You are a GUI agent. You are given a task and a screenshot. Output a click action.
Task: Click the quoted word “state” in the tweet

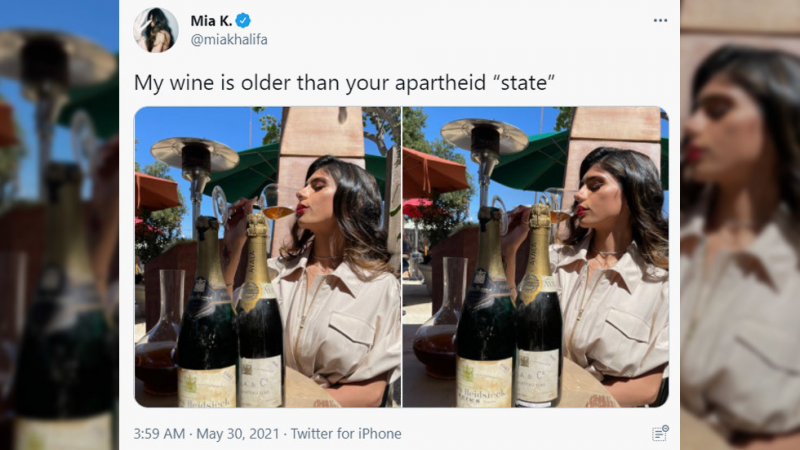click(524, 82)
